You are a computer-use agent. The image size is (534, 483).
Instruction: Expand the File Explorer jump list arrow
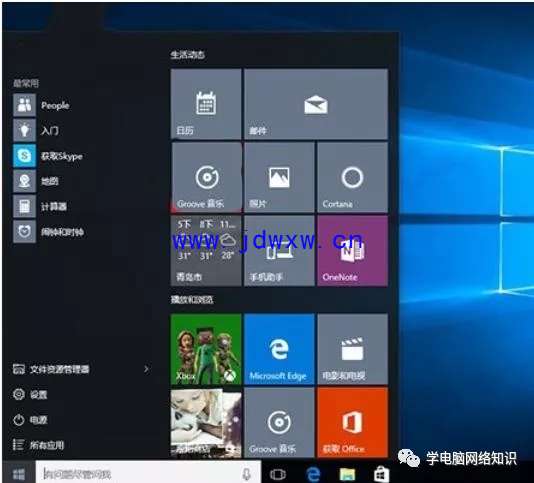[146, 369]
